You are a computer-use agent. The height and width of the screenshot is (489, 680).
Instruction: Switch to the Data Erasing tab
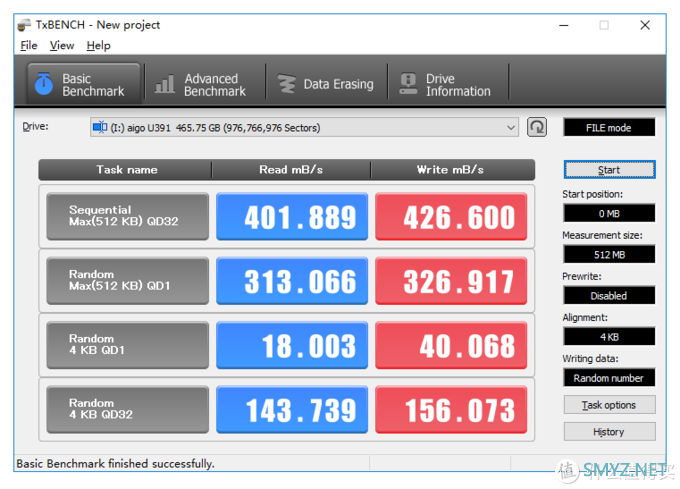click(327, 84)
